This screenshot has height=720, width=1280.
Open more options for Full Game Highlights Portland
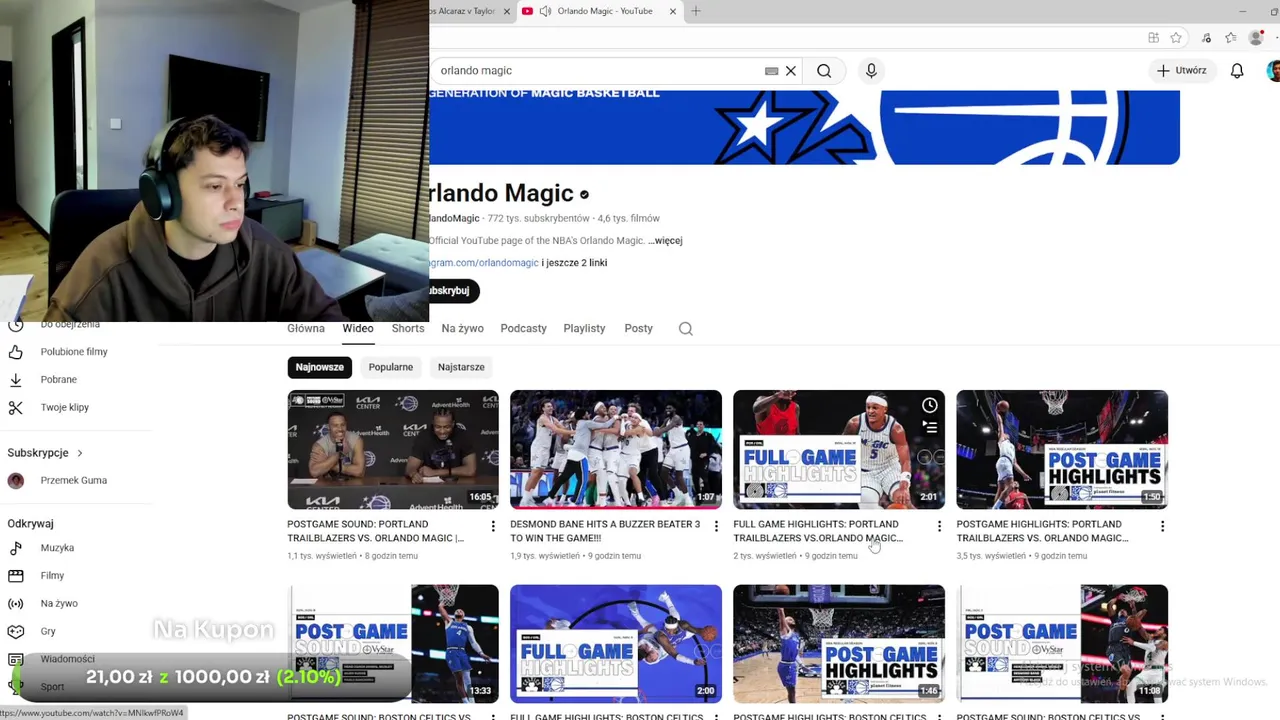point(938,526)
